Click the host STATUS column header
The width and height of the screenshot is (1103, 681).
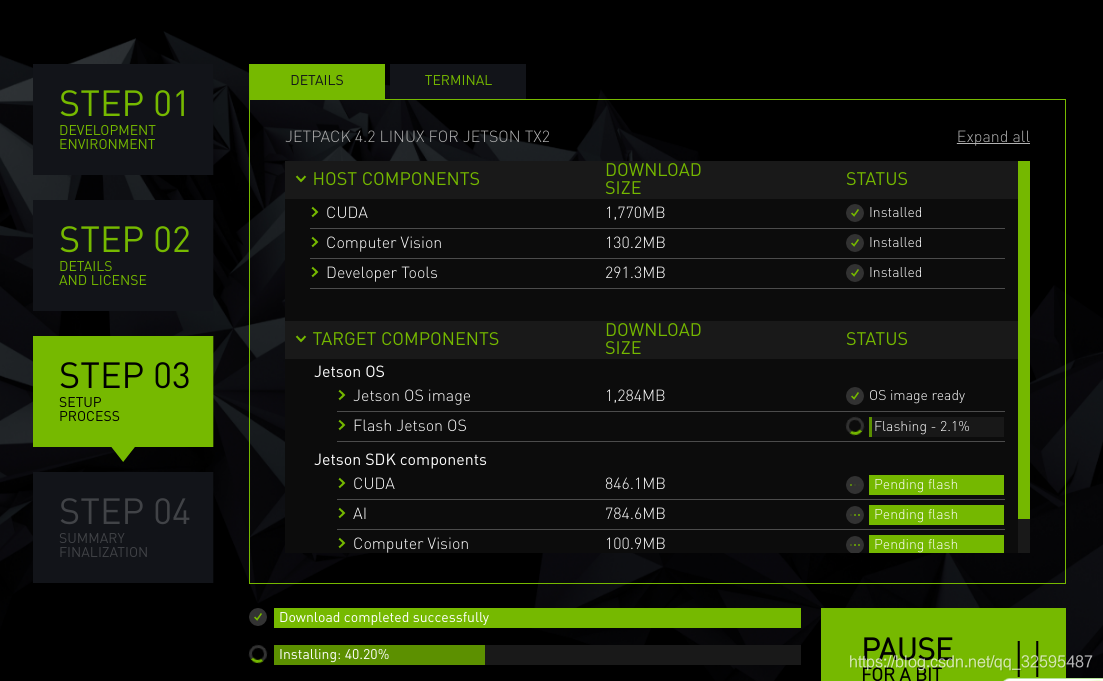(876, 179)
